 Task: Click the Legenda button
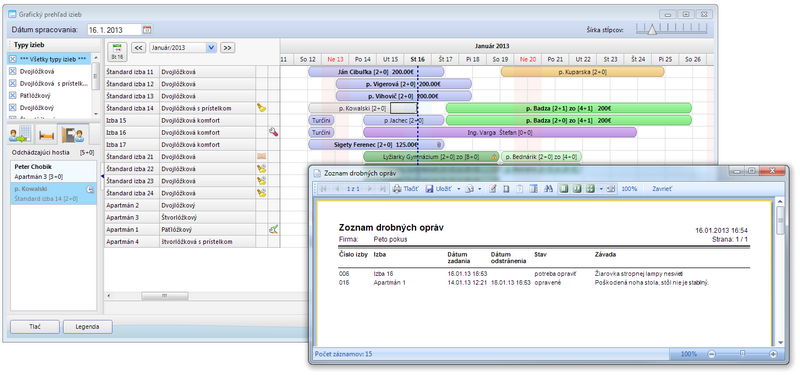tap(87, 327)
